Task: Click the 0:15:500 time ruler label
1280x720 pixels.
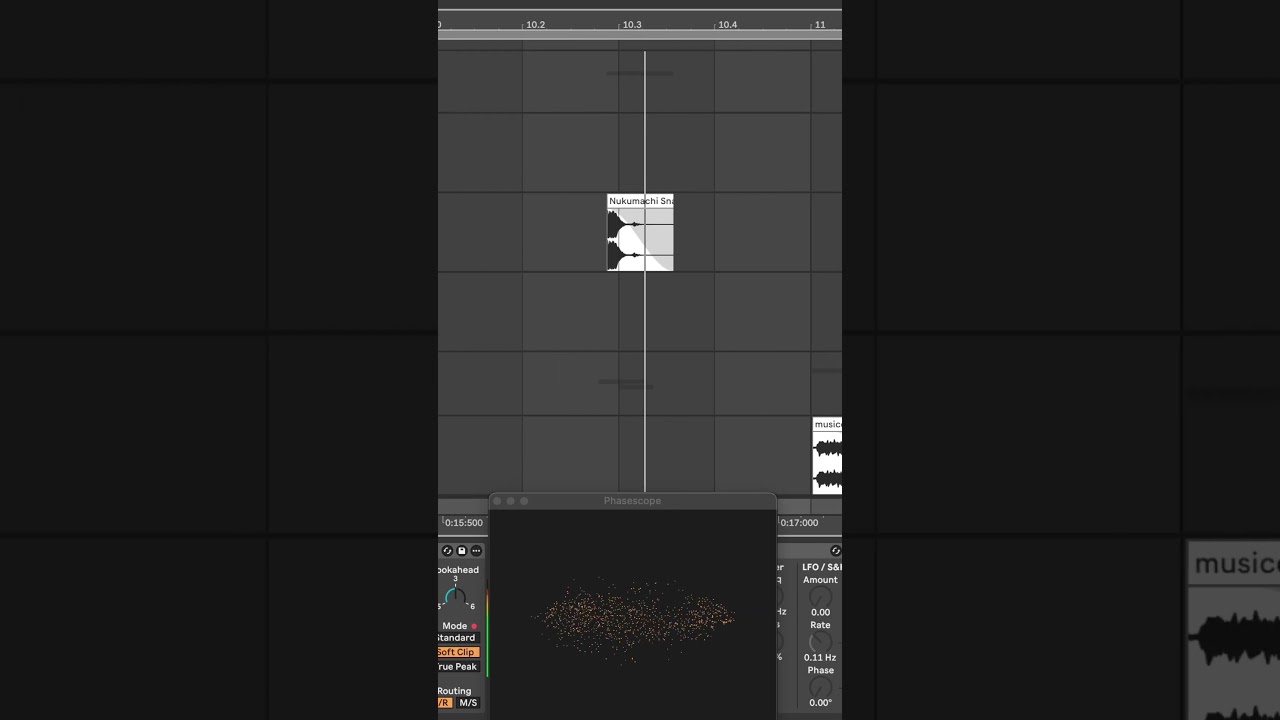Action: point(464,523)
